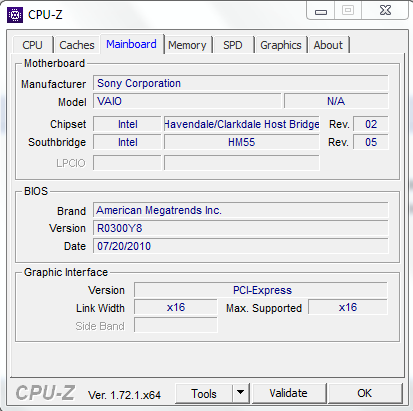Open the SPD tab

(x=233, y=45)
